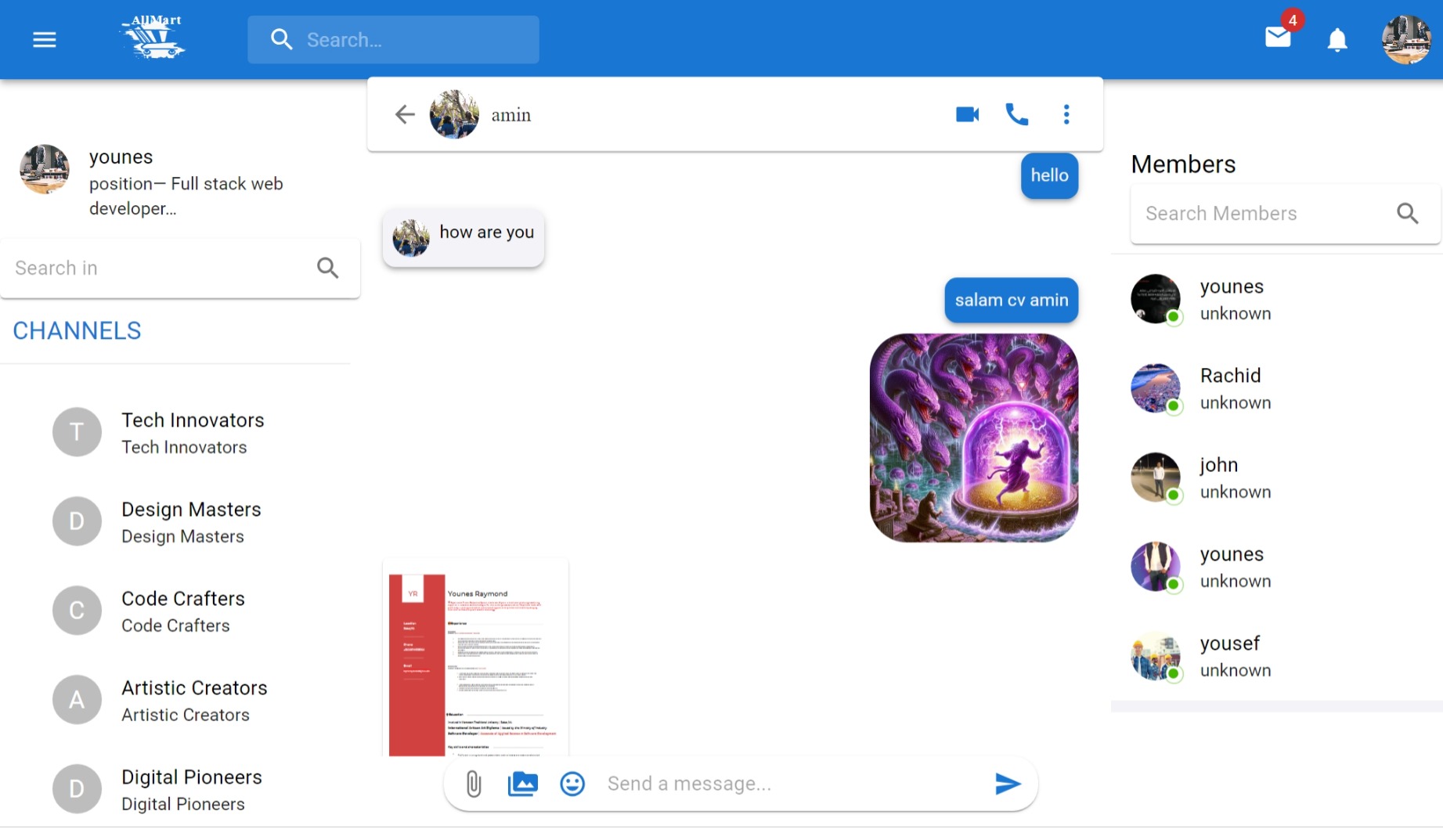Click the D avatar of Digital Pioneers
1443x840 pixels.
click(x=77, y=789)
